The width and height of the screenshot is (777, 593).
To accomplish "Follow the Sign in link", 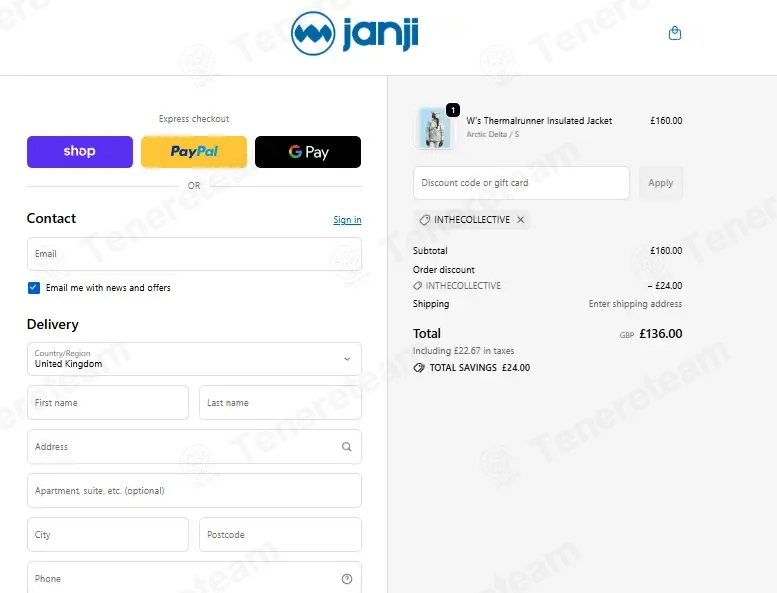I will pyautogui.click(x=347, y=219).
